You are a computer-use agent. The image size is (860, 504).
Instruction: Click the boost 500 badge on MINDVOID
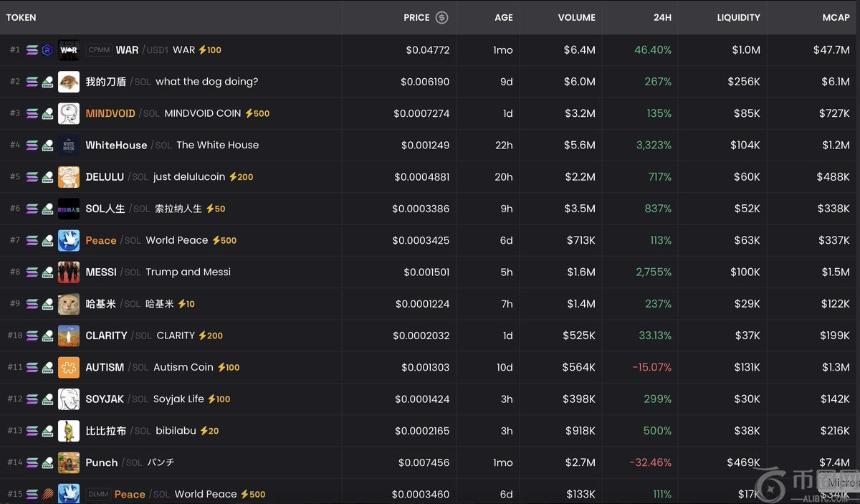(257, 114)
